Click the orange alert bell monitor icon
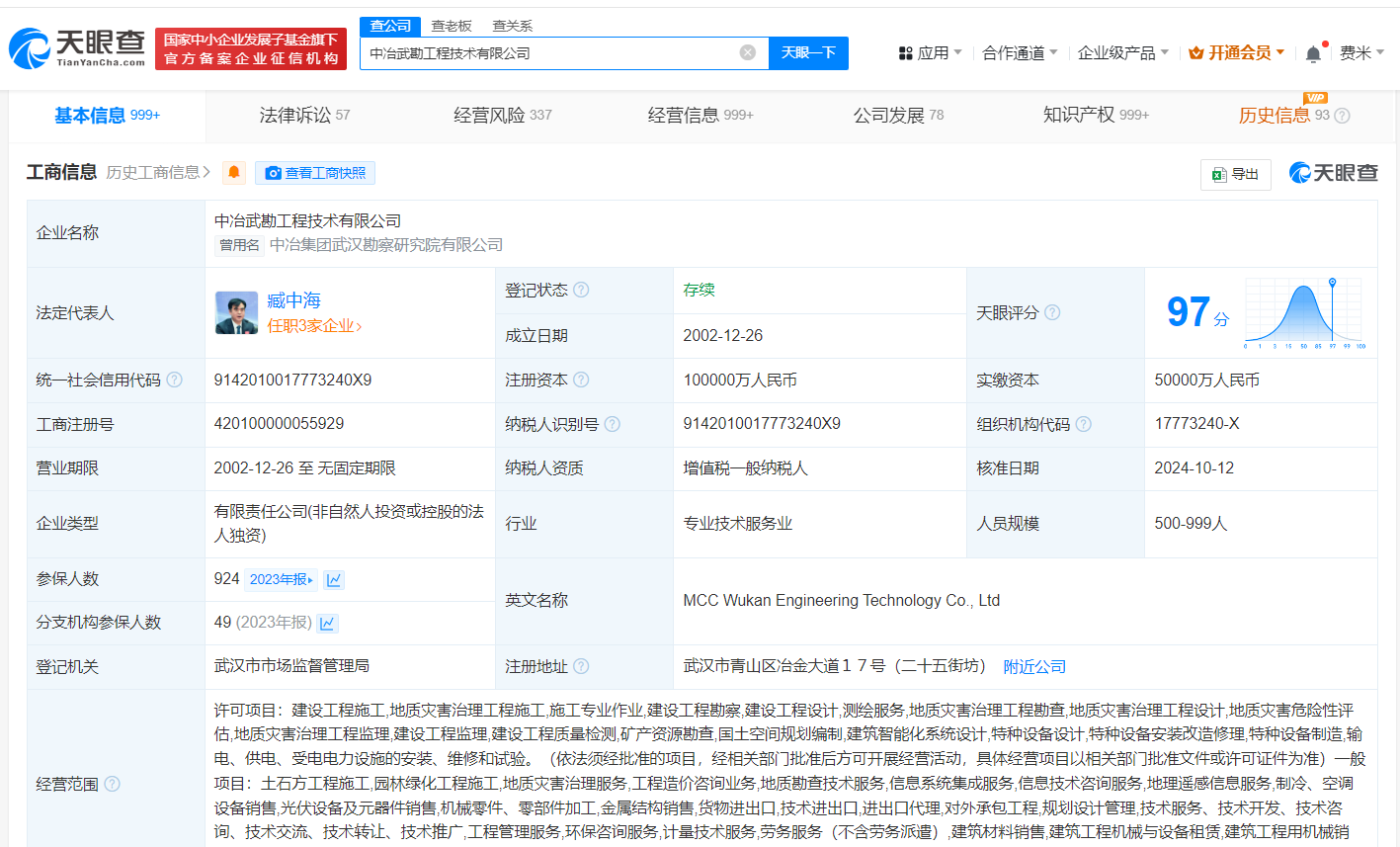 click(234, 173)
